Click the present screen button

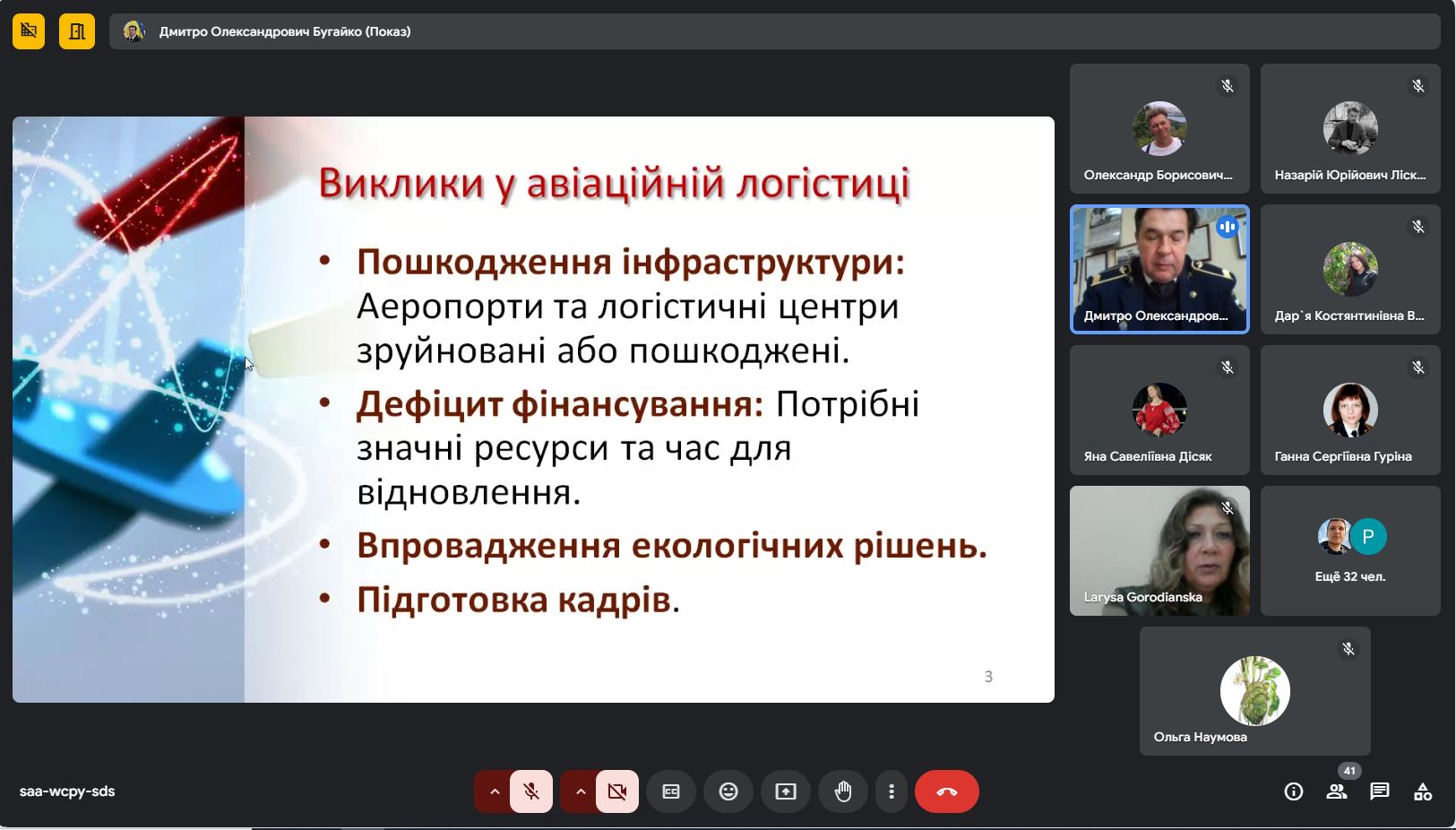pyautogui.click(x=785, y=791)
